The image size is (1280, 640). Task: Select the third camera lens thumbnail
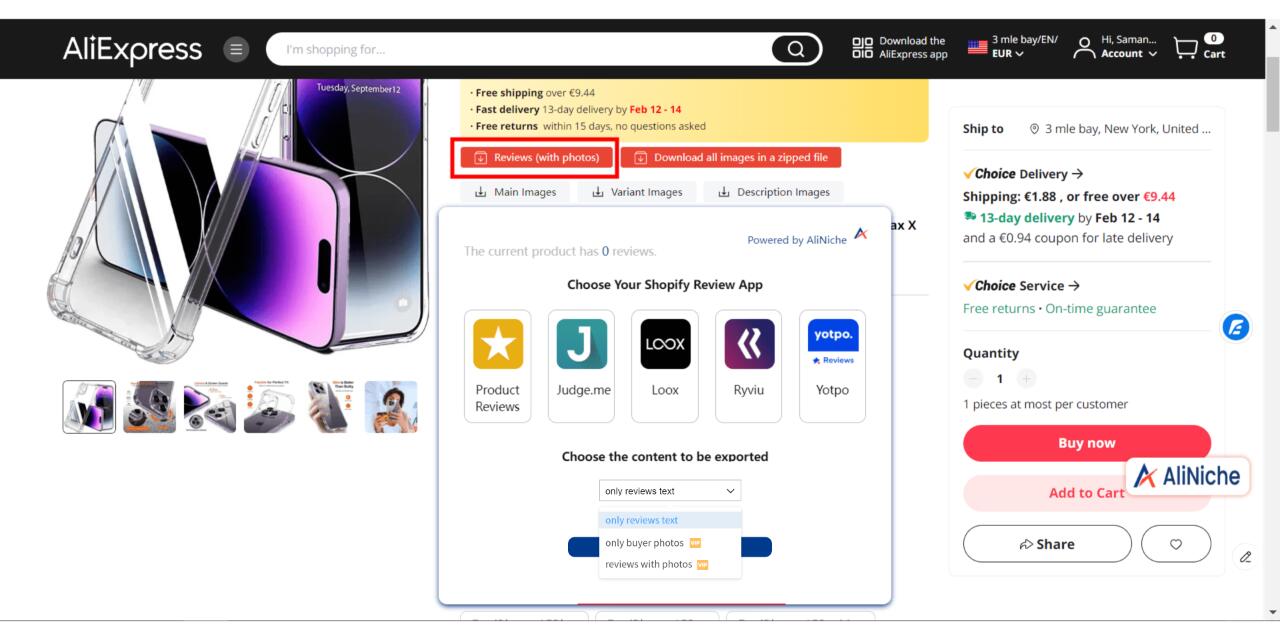point(210,407)
